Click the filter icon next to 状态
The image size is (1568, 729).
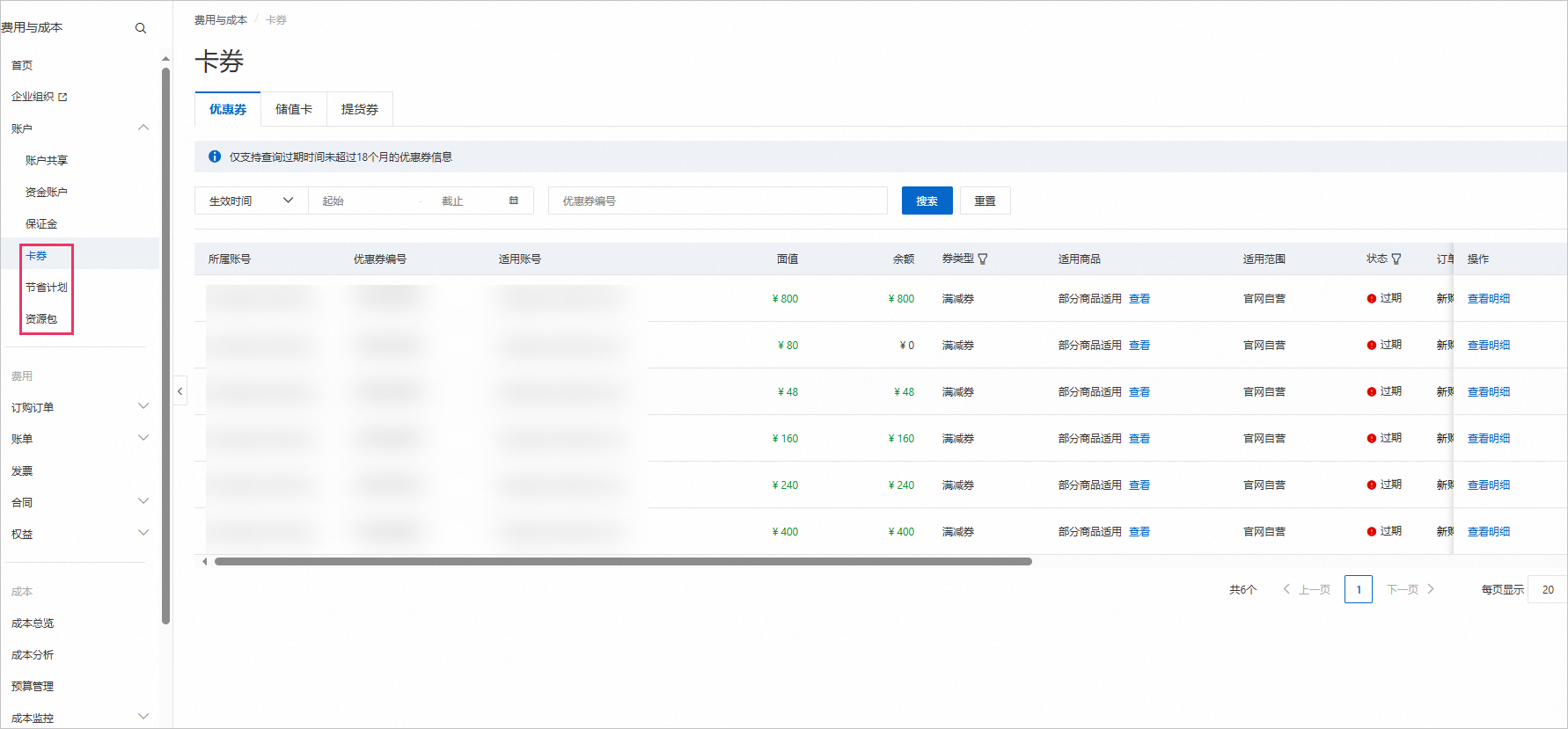point(1396,259)
